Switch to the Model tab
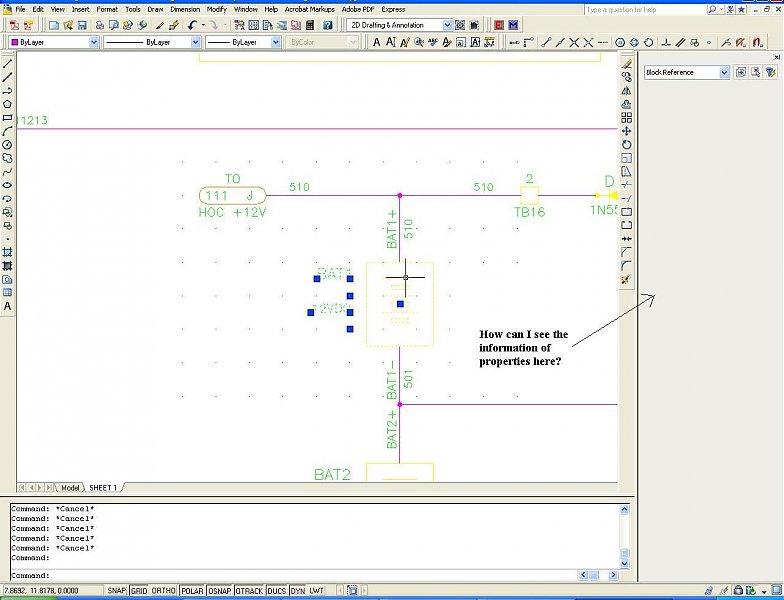Image resolution: width=784 pixels, height=600 pixels. tap(70, 488)
